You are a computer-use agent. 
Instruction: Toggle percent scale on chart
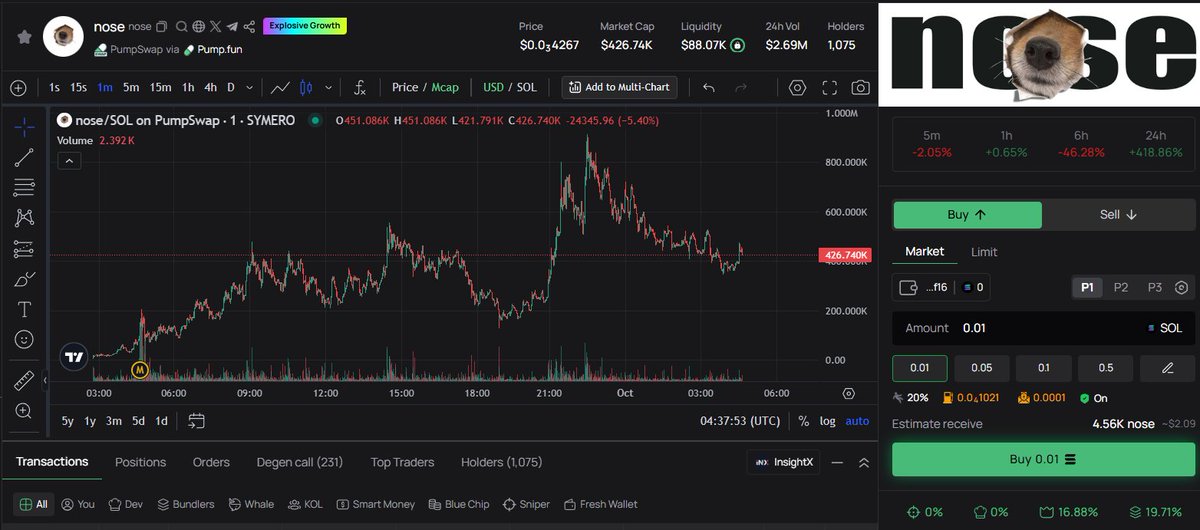click(x=804, y=421)
